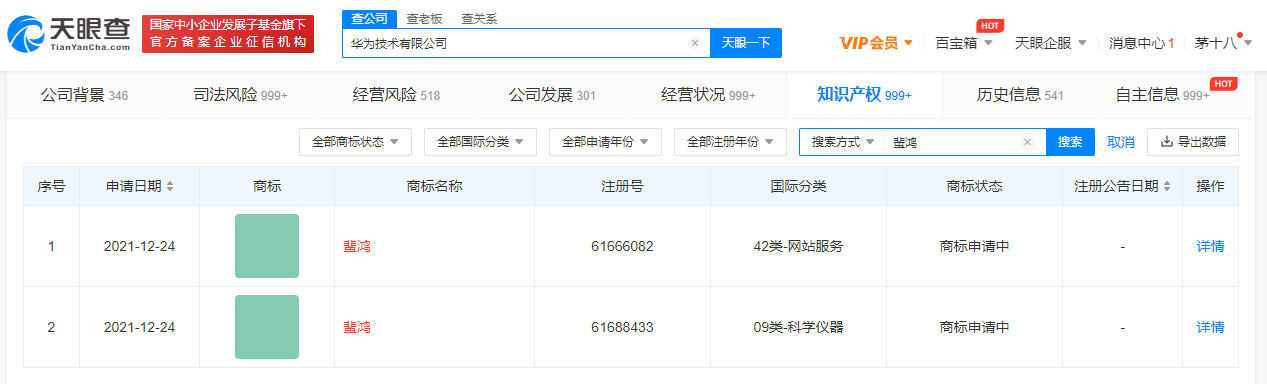The height and width of the screenshot is (384, 1267).
Task: Open 消息中心 notifications
Action: [1141, 43]
